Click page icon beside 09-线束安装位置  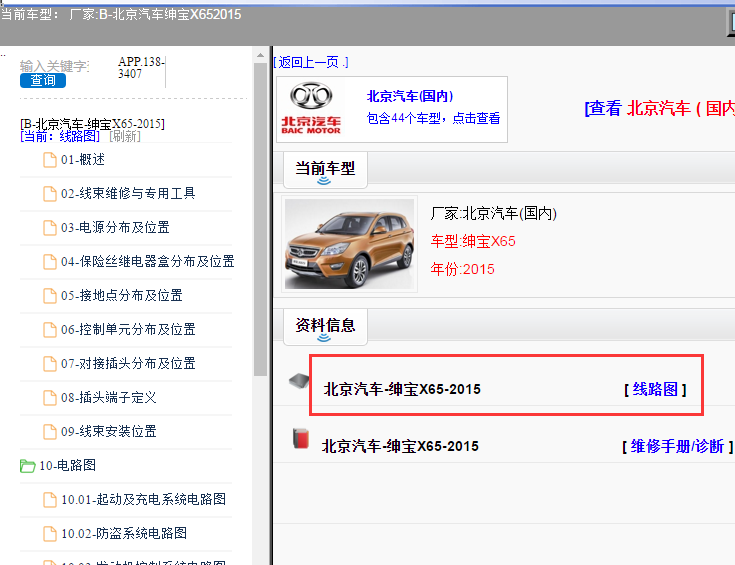pyautogui.click(x=50, y=432)
